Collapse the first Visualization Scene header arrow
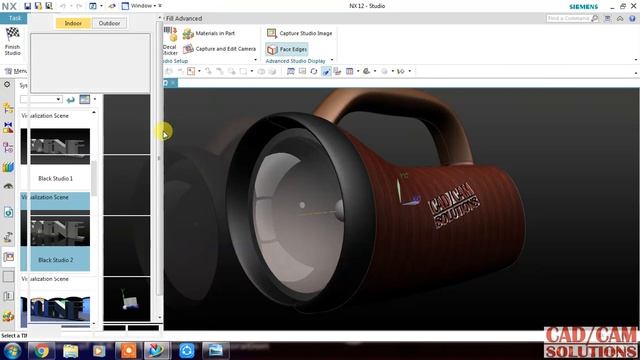The width and height of the screenshot is (640, 360). [x=94, y=112]
